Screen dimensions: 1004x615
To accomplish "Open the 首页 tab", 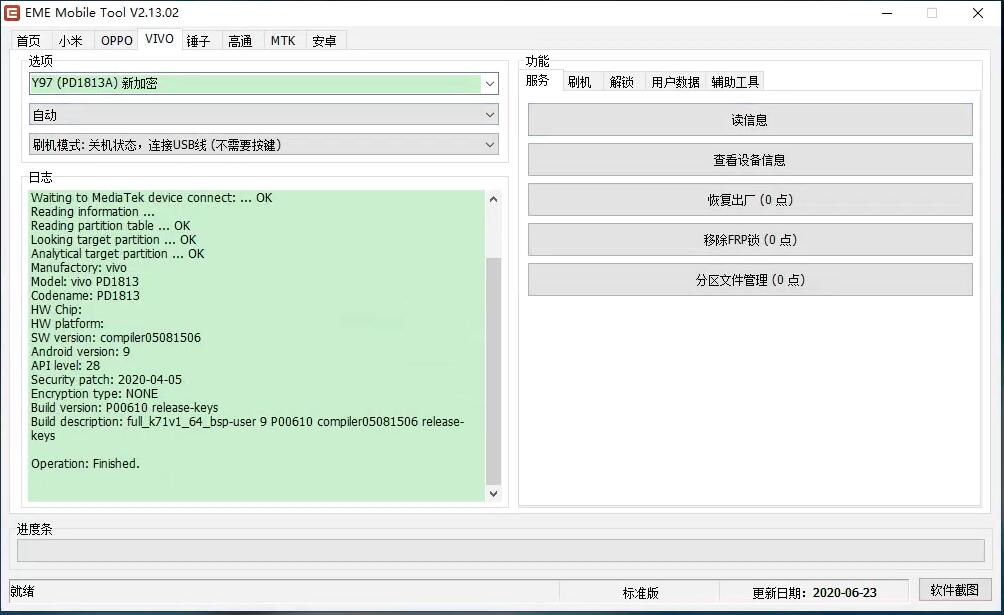I will click(29, 41).
